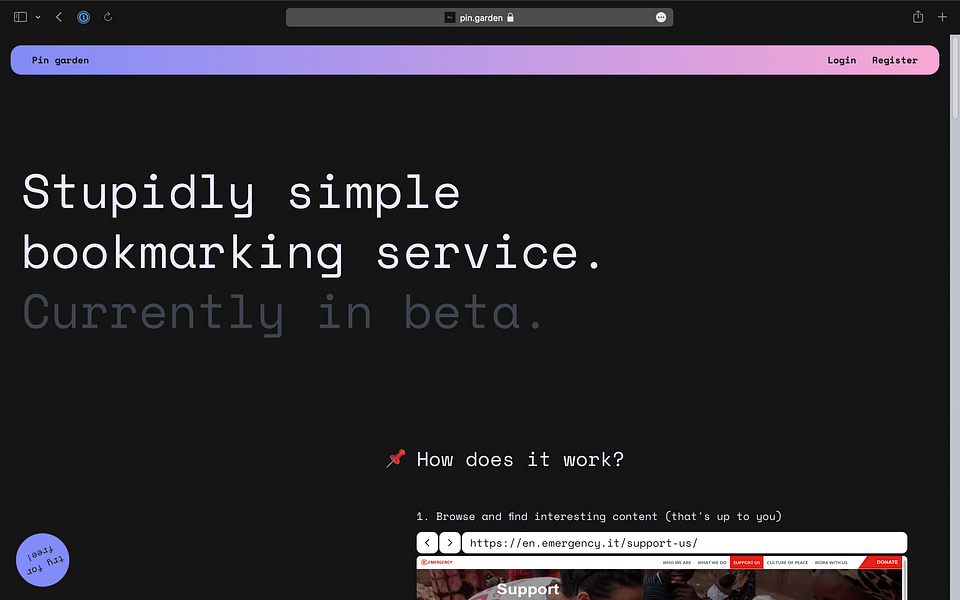Click the 'Stupidly simple bookmarking service.' headline
Viewport: 960px width, 600px height.
pos(312,223)
